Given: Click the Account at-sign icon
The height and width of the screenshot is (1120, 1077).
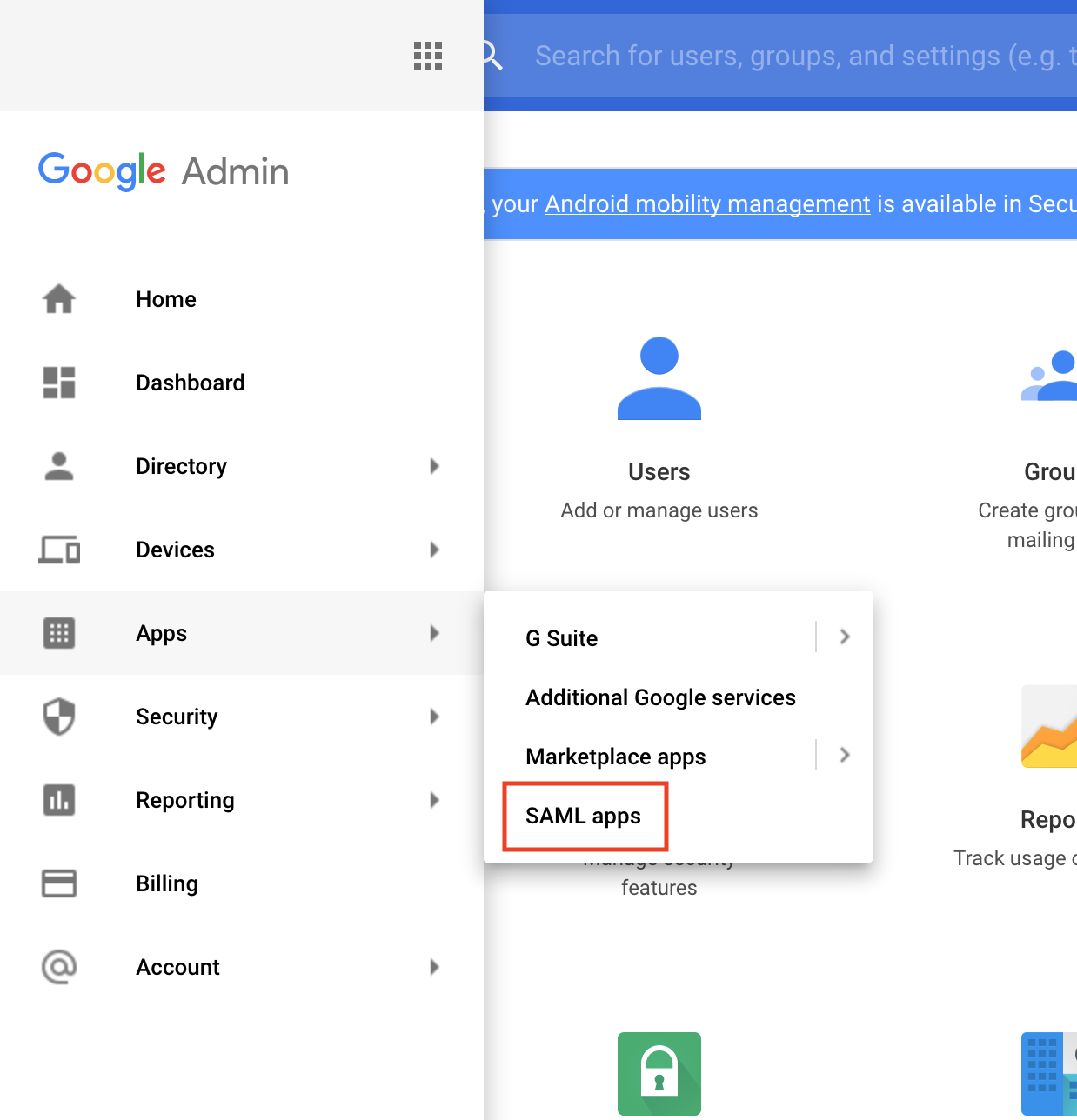Looking at the screenshot, I should tap(59, 967).
